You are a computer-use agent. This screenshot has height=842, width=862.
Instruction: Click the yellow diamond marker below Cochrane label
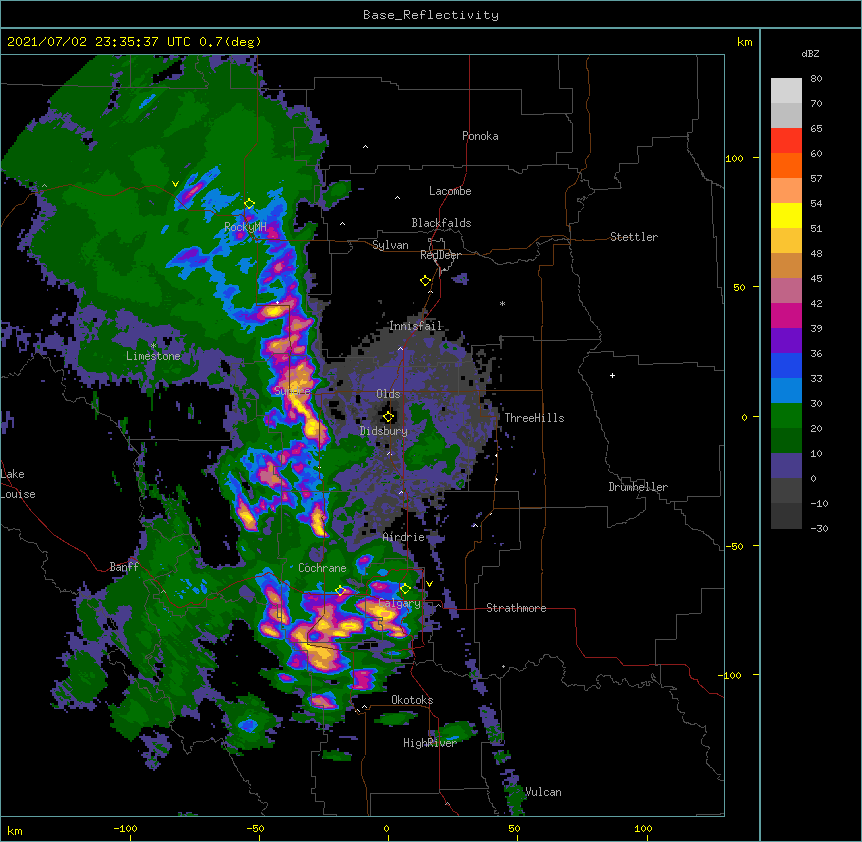(x=340, y=591)
